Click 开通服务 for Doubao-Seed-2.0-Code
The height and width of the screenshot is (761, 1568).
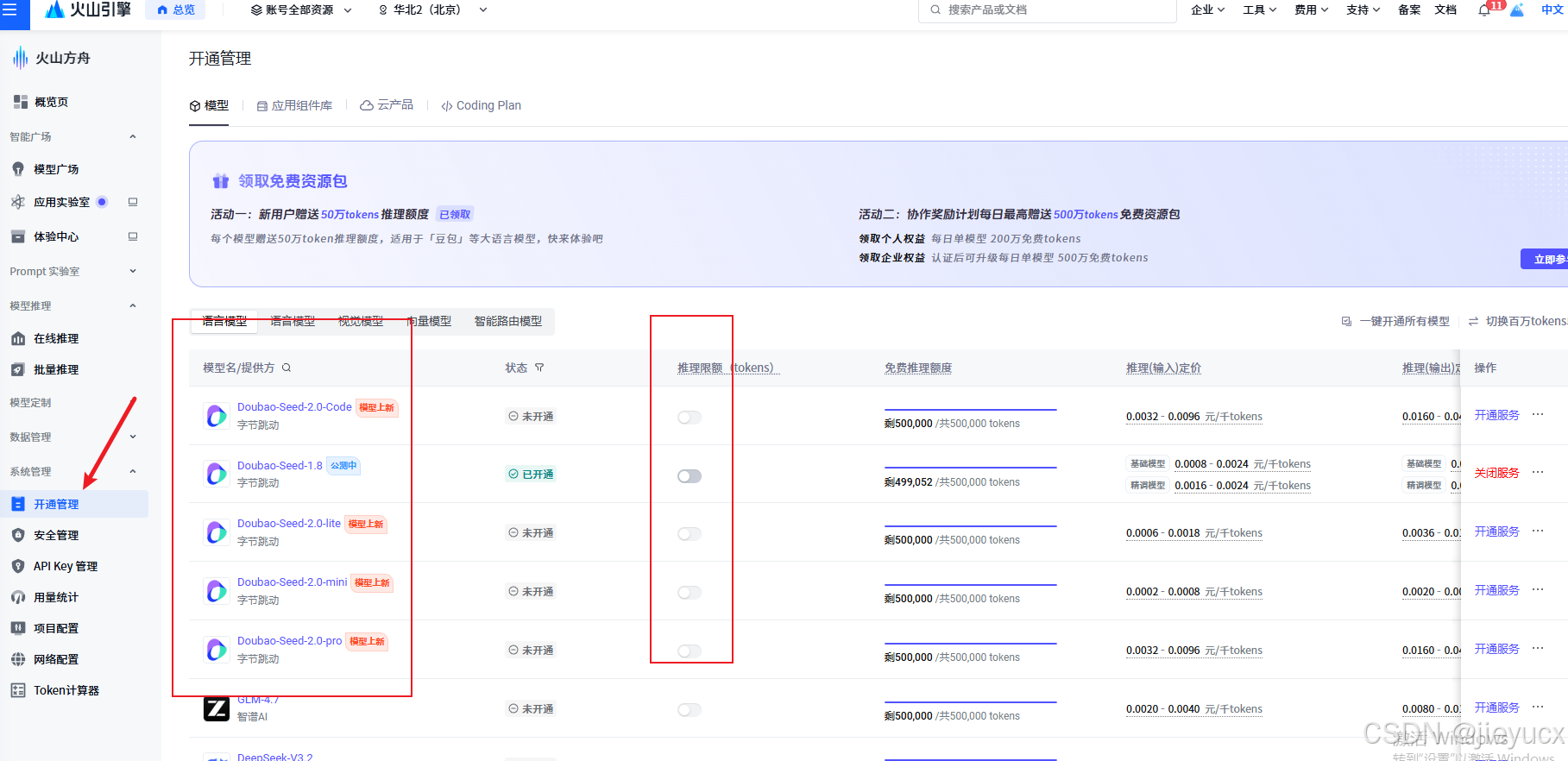(1496, 415)
